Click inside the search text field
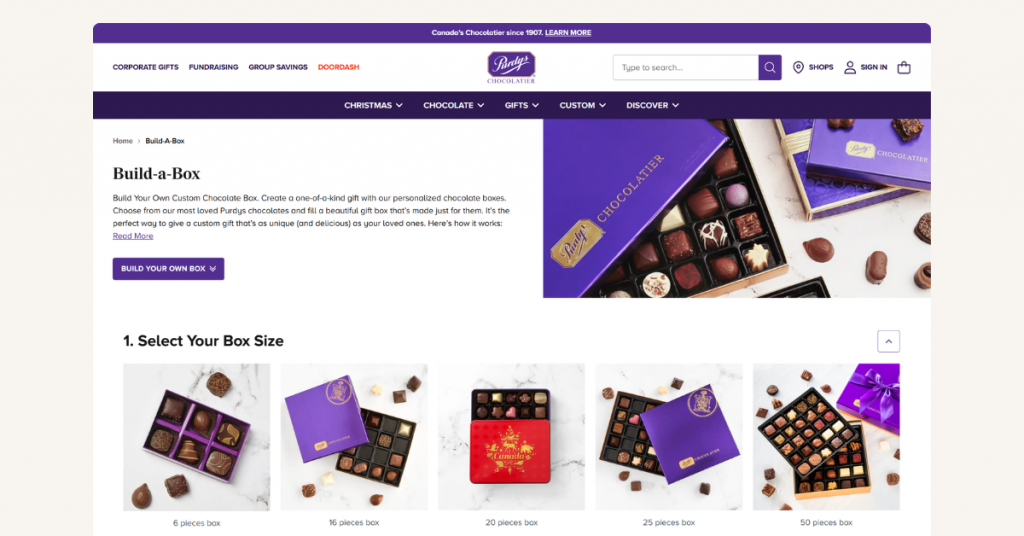This screenshot has height=536, width=1024. 685,67
